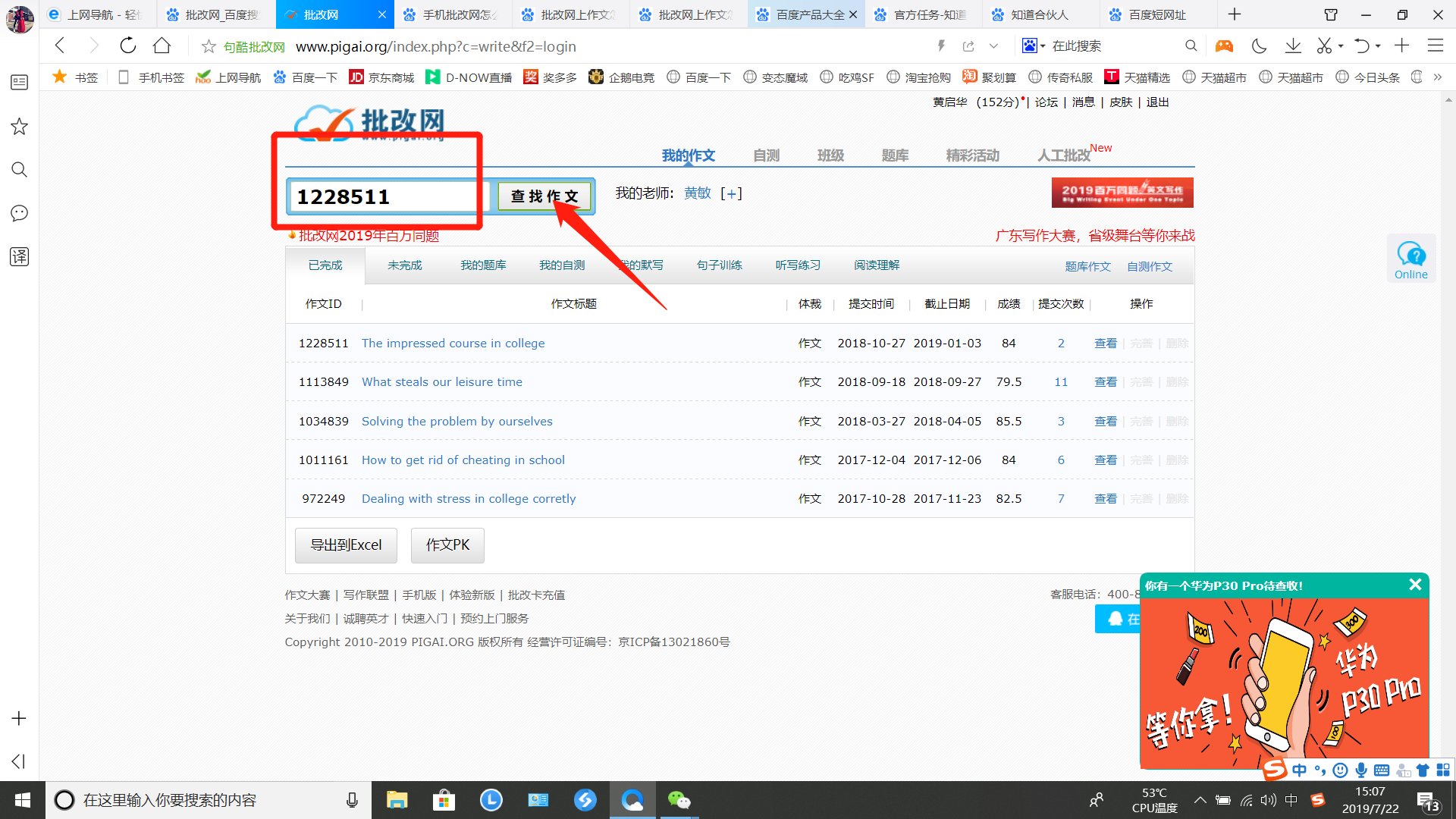Image resolution: width=1456 pixels, height=819 pixels.
Task: Open the 2019百万同题 banner
Action: [x=1122, y=193]
